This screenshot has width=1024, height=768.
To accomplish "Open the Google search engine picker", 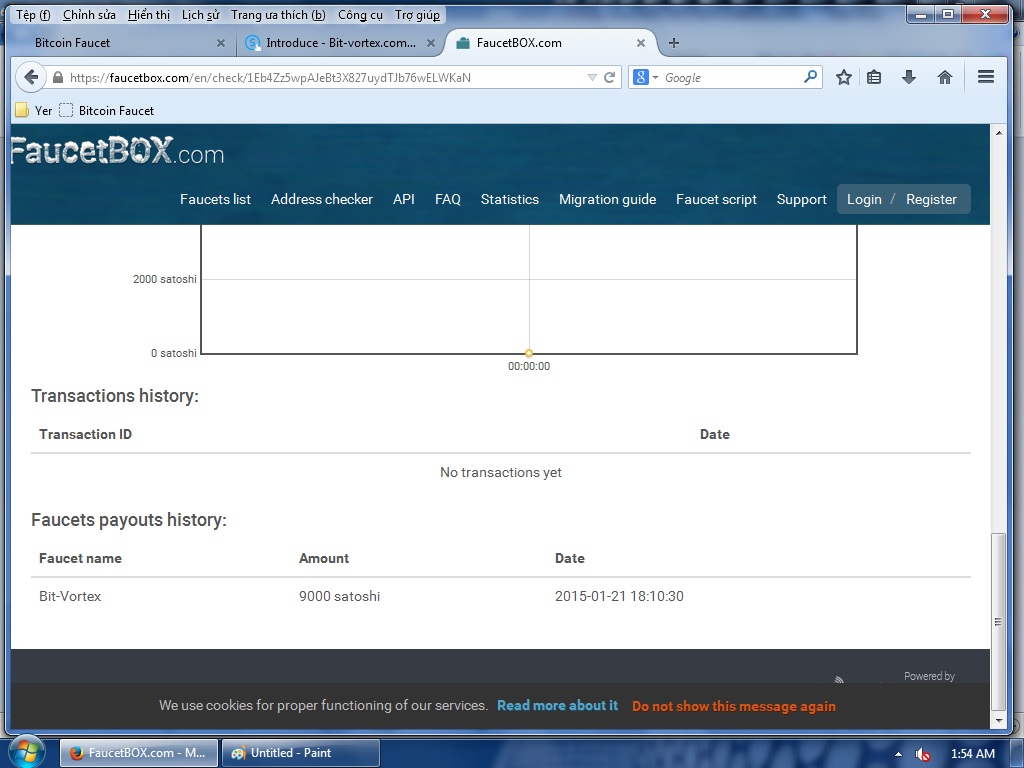I will [645, 77].
